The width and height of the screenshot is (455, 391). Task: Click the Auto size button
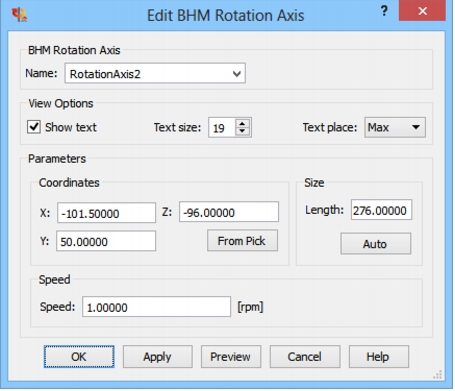(376, 244)
